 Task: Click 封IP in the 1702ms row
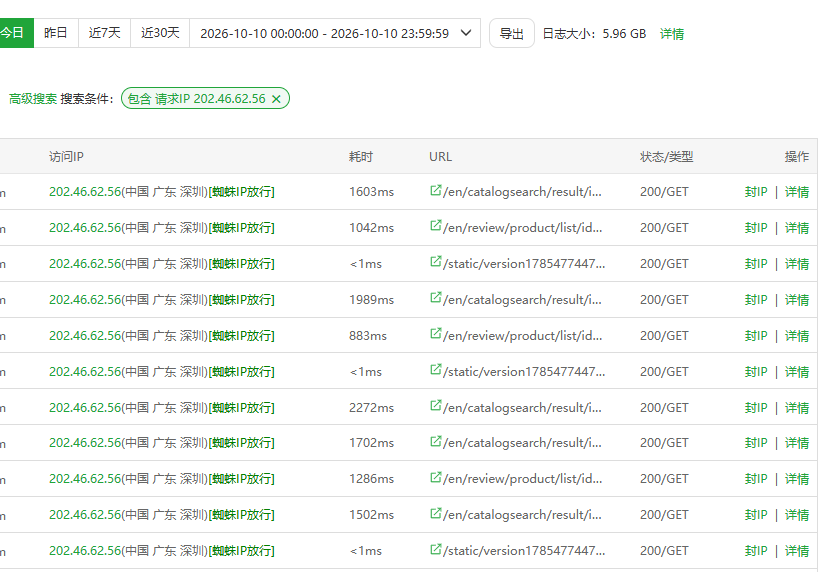coord(756,443)
